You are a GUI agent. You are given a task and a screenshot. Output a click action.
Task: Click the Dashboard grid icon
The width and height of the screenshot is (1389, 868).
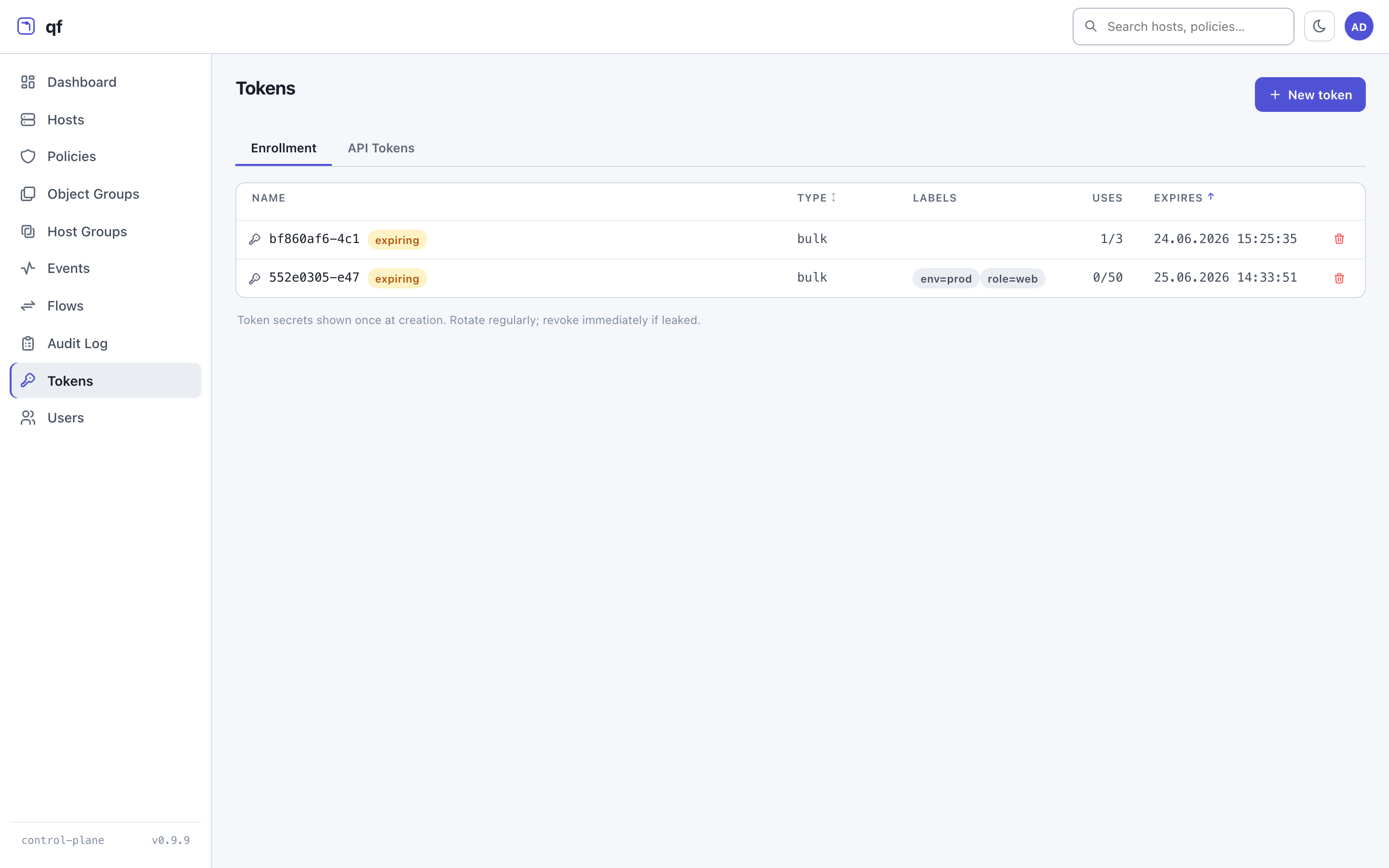(28, 82)
